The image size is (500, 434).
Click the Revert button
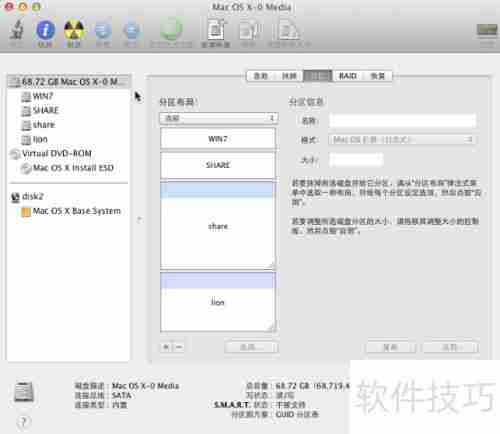click(x=391, y=347)
